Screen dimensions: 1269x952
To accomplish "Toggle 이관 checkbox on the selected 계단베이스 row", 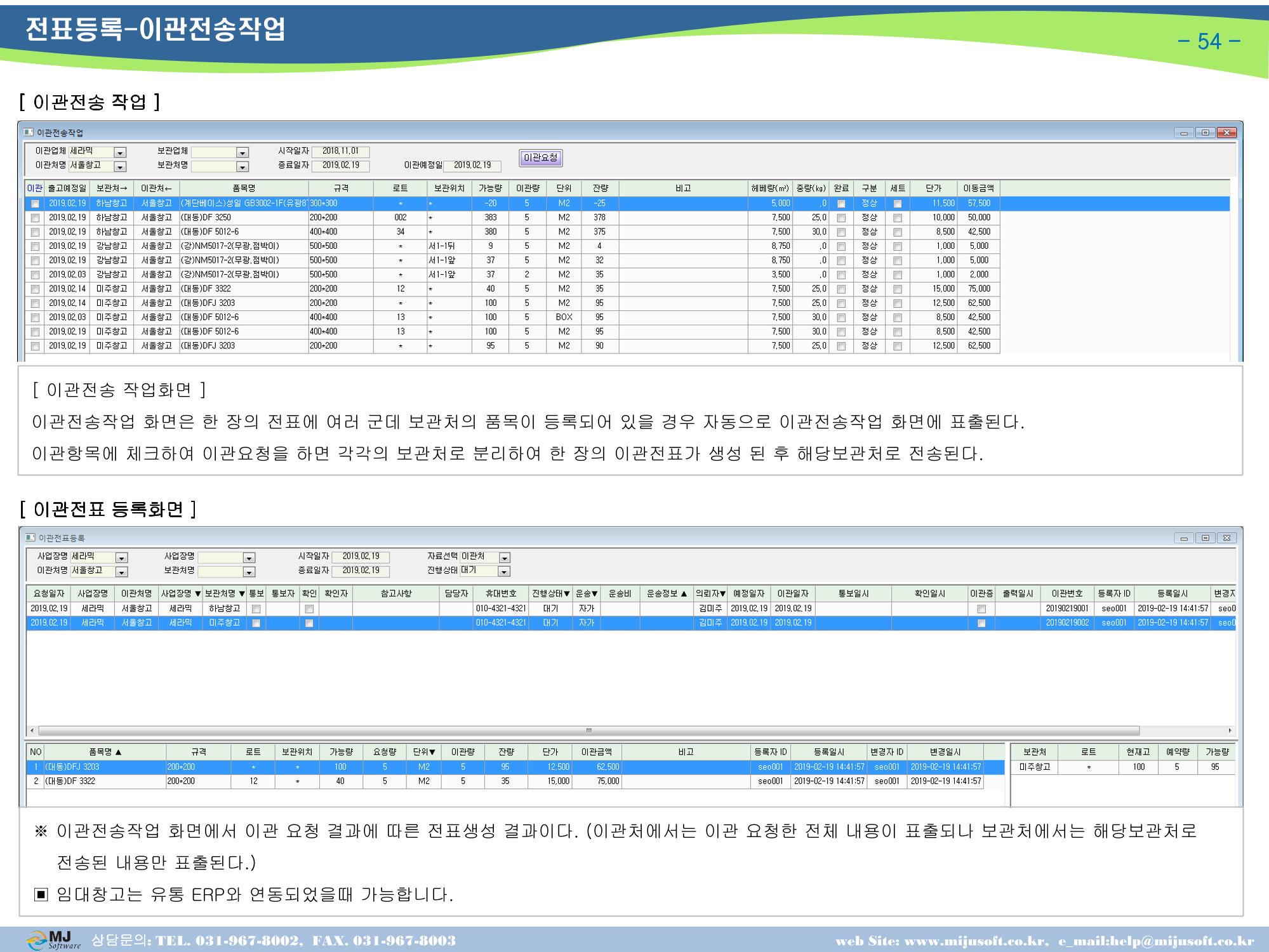I will [x=35, y=204].
